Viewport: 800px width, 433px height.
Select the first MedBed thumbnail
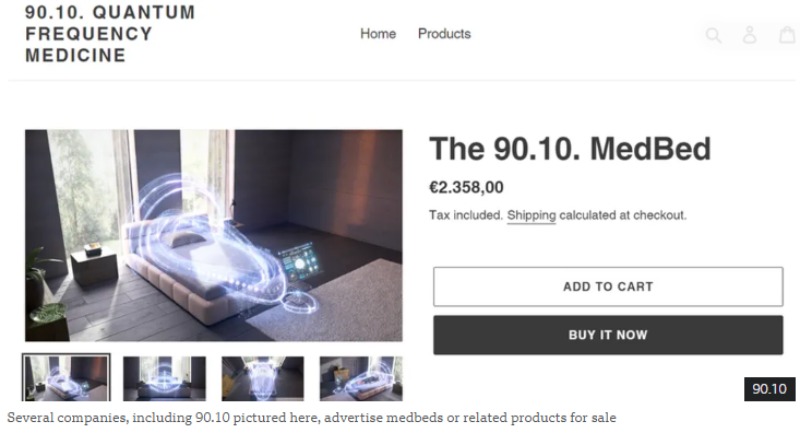coord(66,378)
